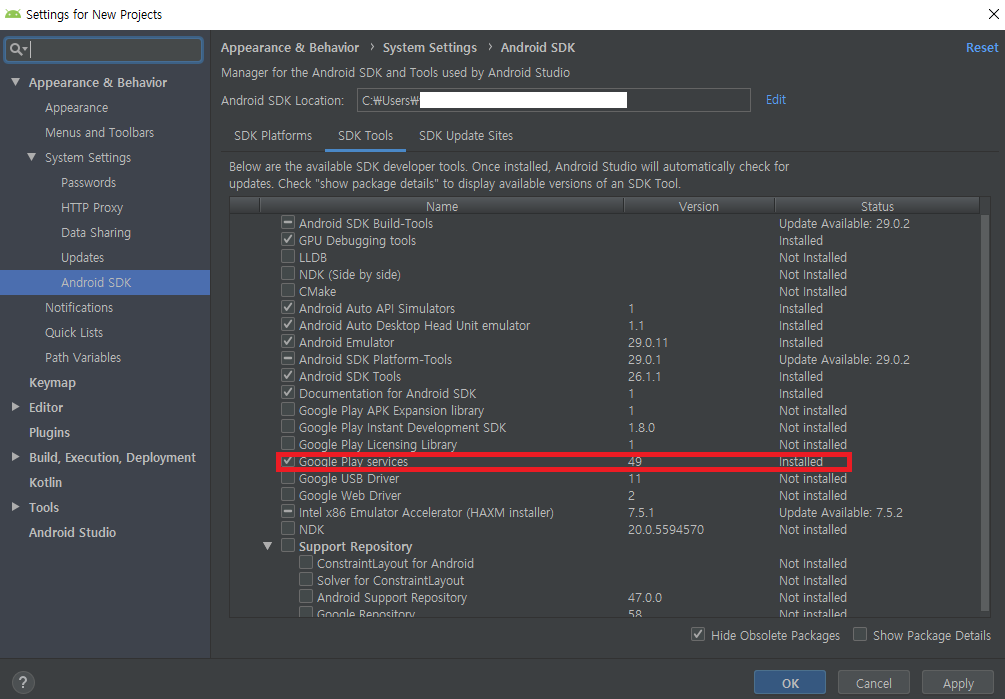This screenshot has height=699, width=1005.
Task: Click Edit link for SDK location
Action: pos(776,99)
